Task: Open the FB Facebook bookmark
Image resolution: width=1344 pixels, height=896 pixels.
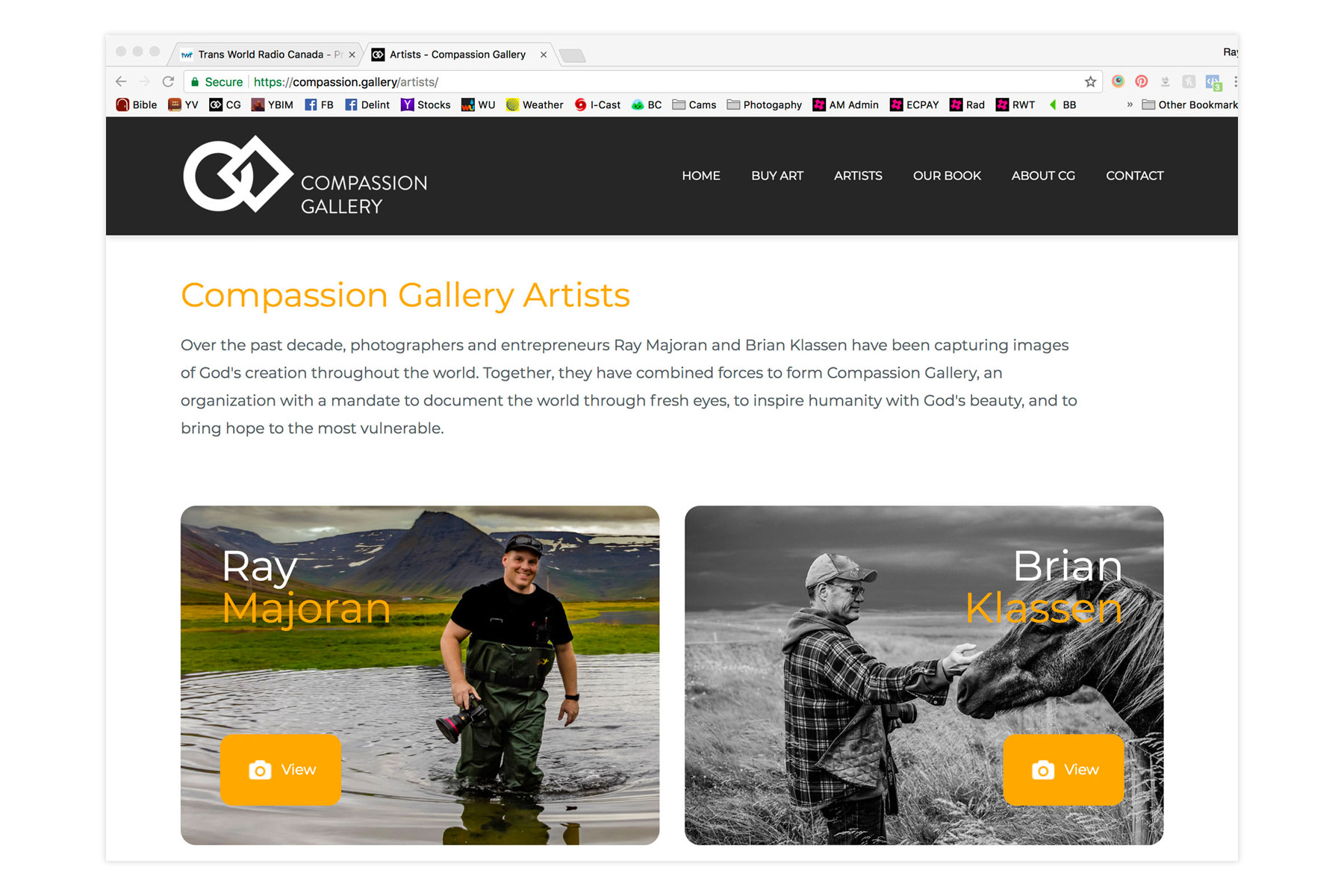Action: 319,105
